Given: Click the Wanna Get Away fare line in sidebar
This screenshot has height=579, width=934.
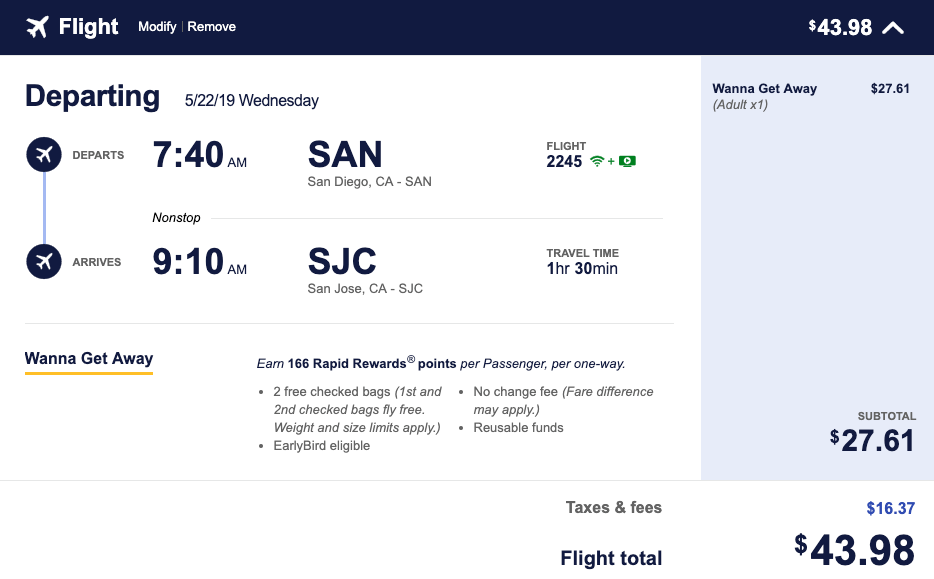Looking at the screenshot, I should (x=764, y=89).
